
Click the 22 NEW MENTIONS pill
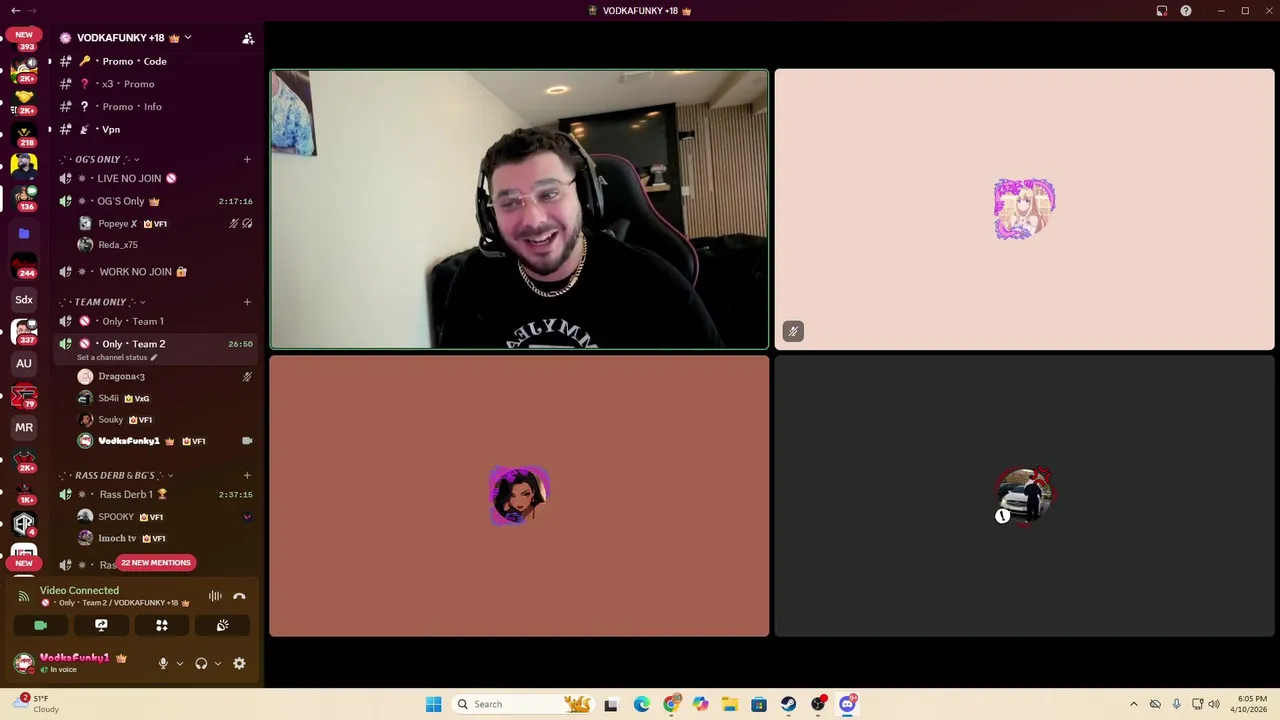click(x=156, y=563)
